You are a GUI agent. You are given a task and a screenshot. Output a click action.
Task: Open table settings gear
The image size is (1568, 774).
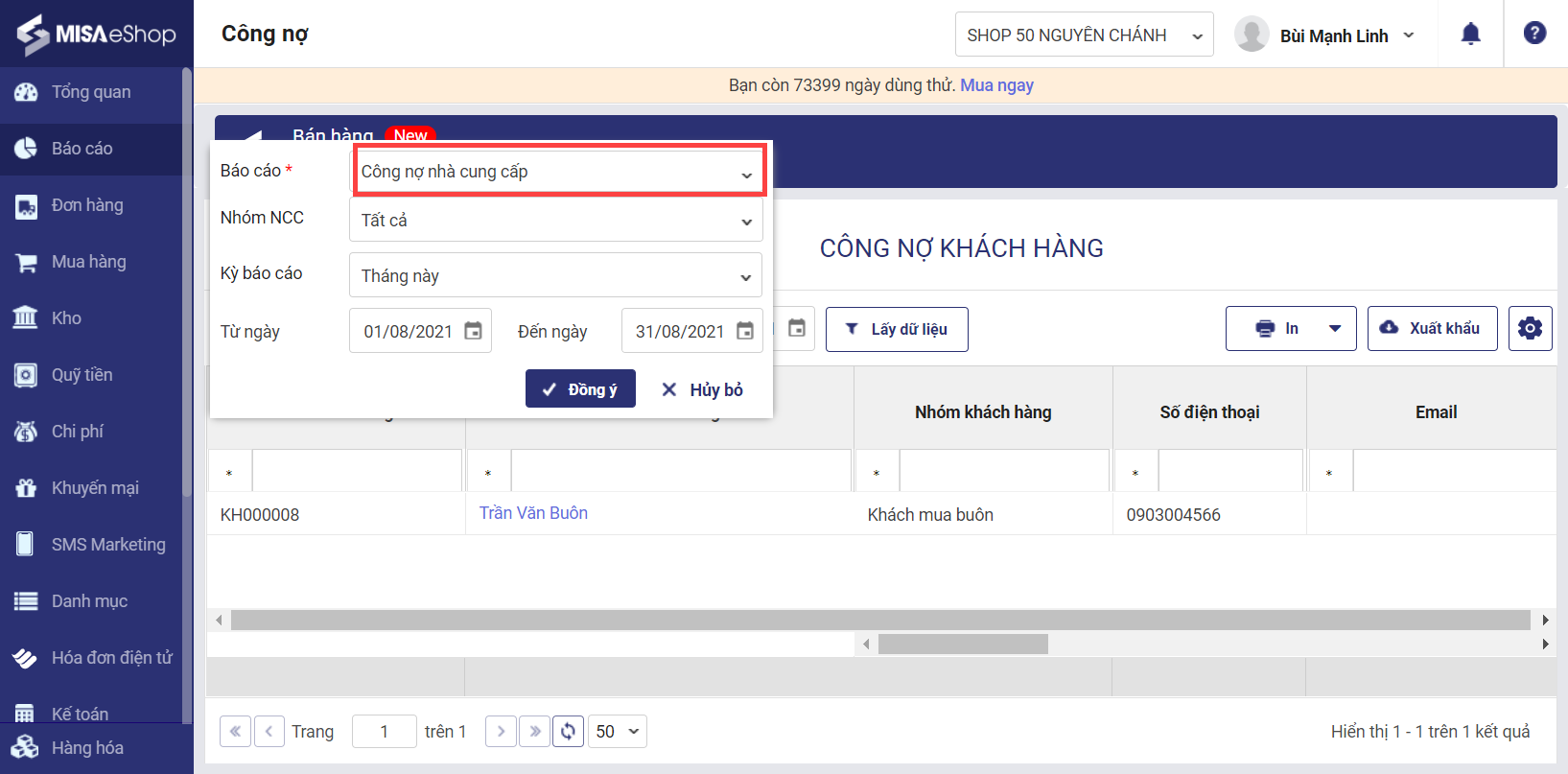pos(1531,329)
